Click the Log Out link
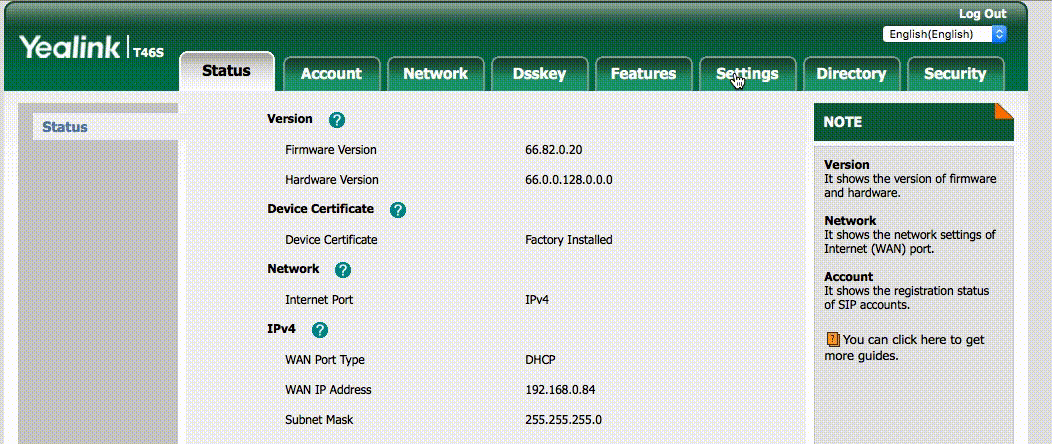 coord(982,14)
